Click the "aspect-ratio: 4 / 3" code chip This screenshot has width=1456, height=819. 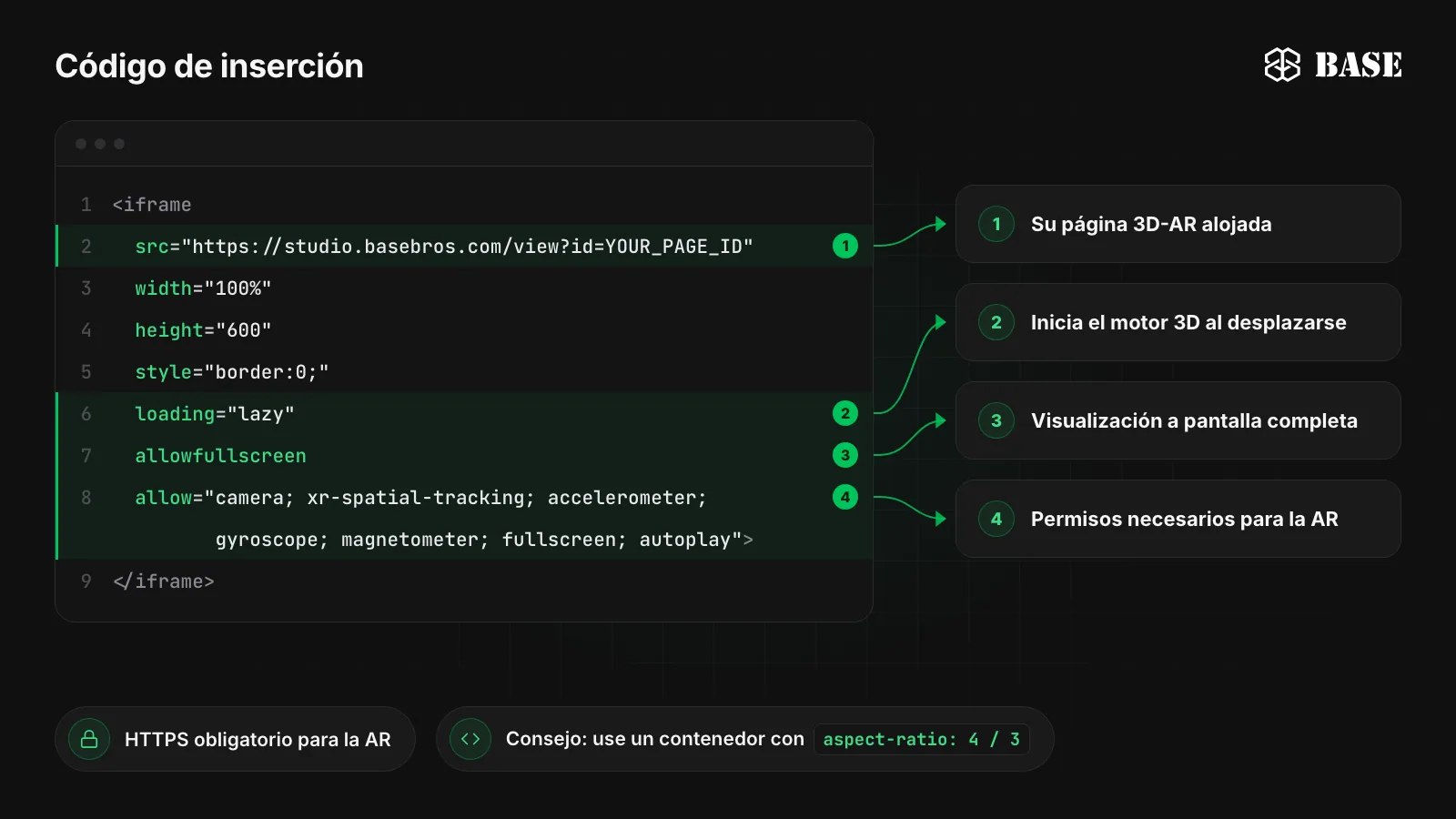922,739
